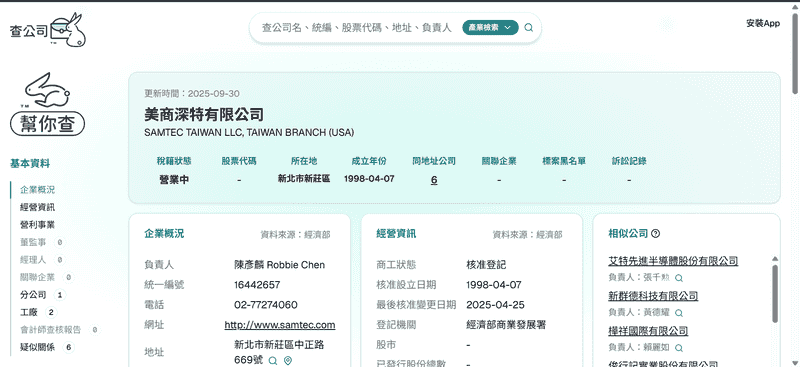Select 營利事業 in the sidebar
This screenshot has width=800, height=367.
(38, 225)
